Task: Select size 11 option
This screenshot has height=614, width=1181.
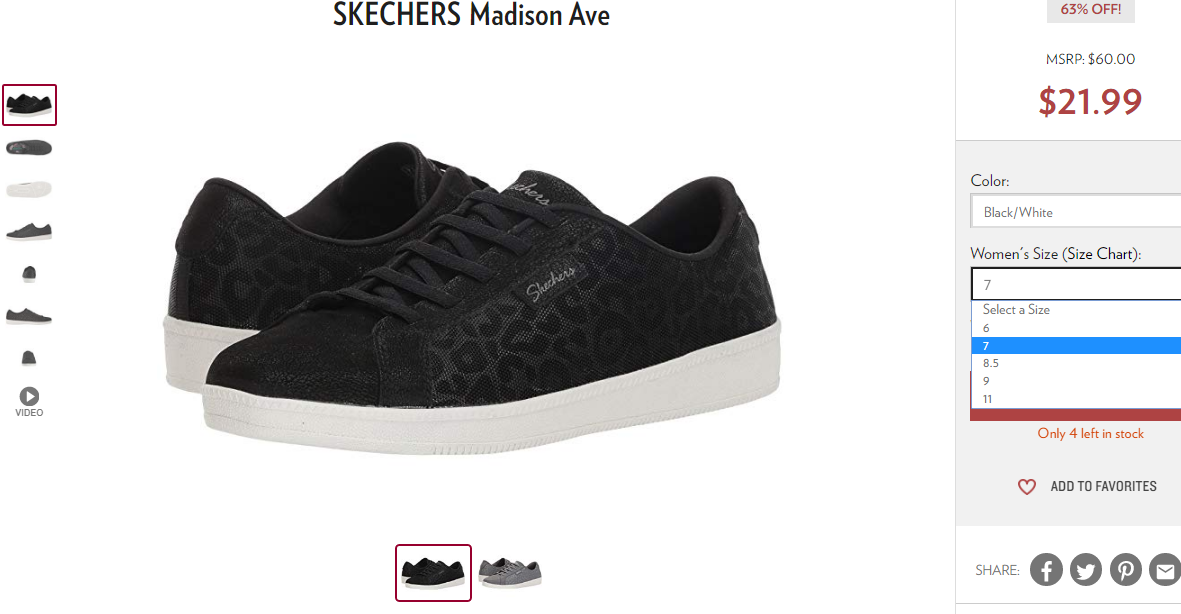Action: coord(1076,399)
